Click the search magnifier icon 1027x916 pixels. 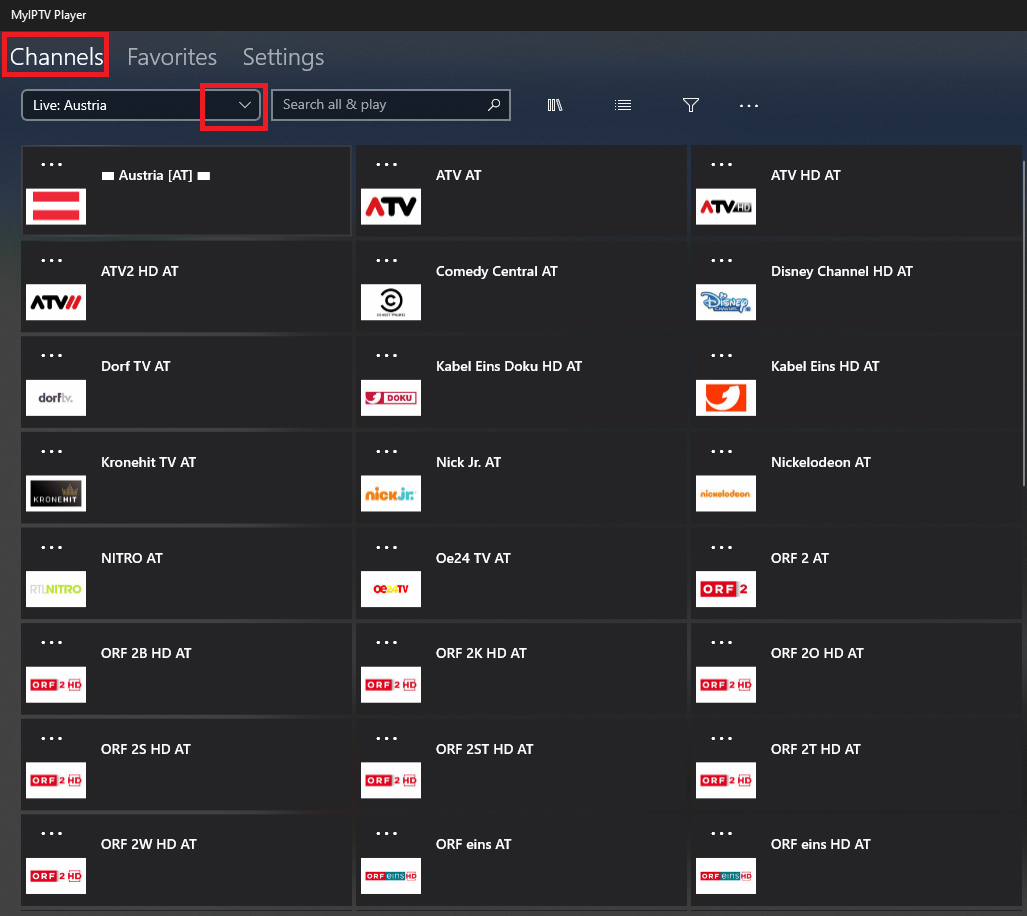pyautogui.click(x=495, y=105)
